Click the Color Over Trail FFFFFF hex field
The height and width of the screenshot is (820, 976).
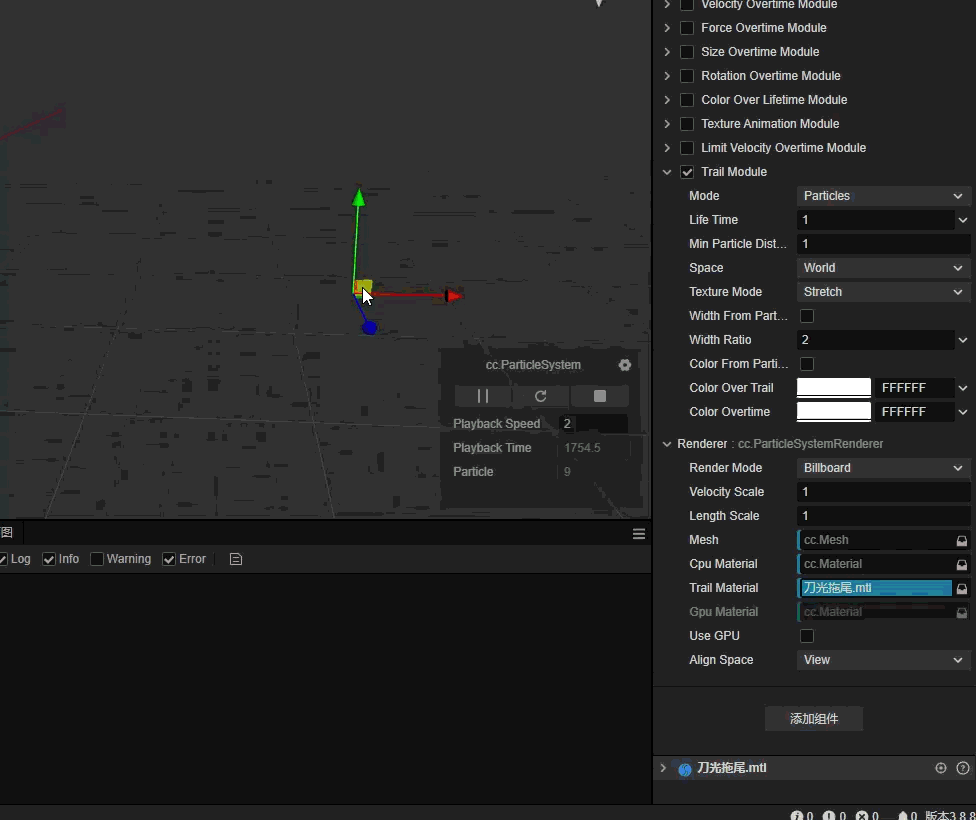(914, 388)
